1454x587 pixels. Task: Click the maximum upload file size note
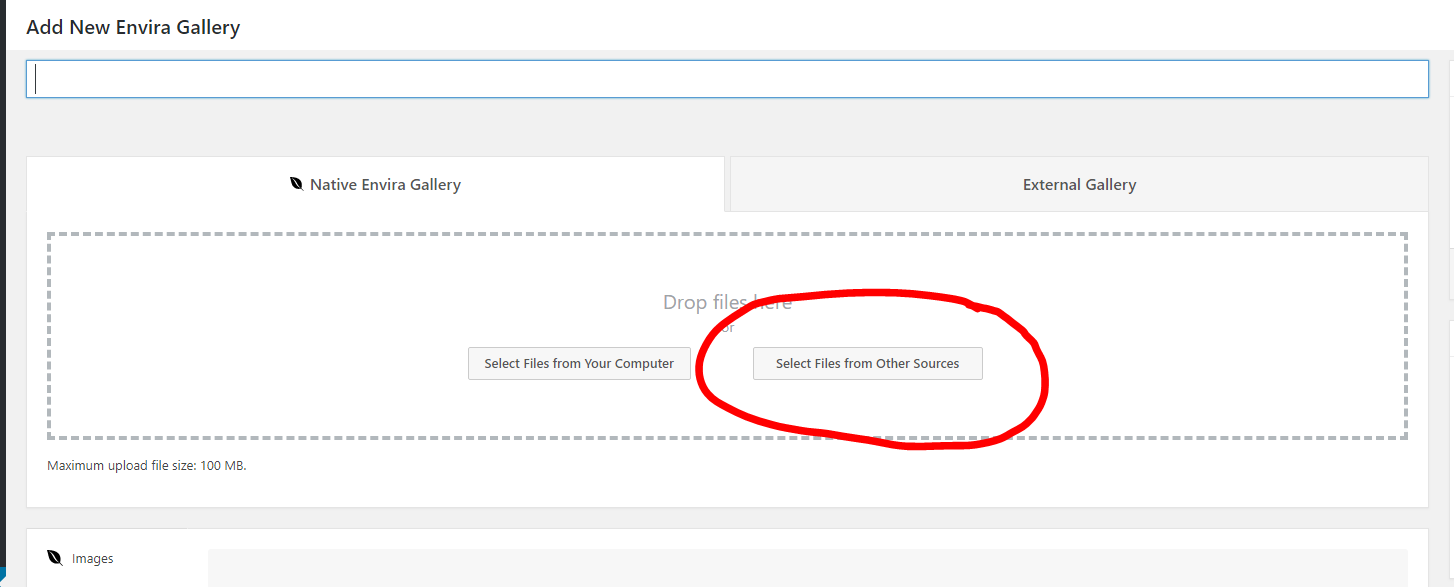147,466
